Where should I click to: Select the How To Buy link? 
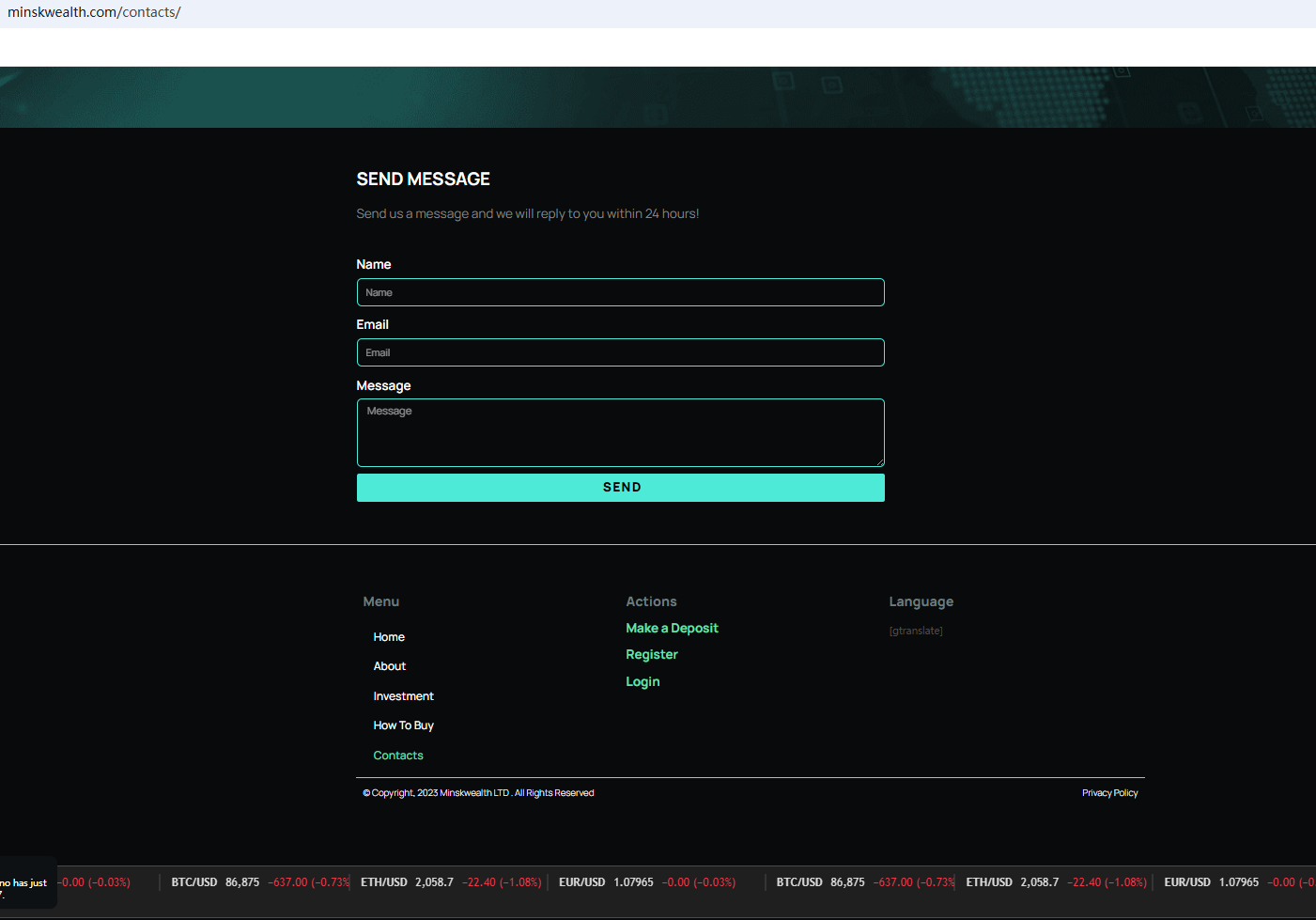pyautogui.click(x=403, y=725)
